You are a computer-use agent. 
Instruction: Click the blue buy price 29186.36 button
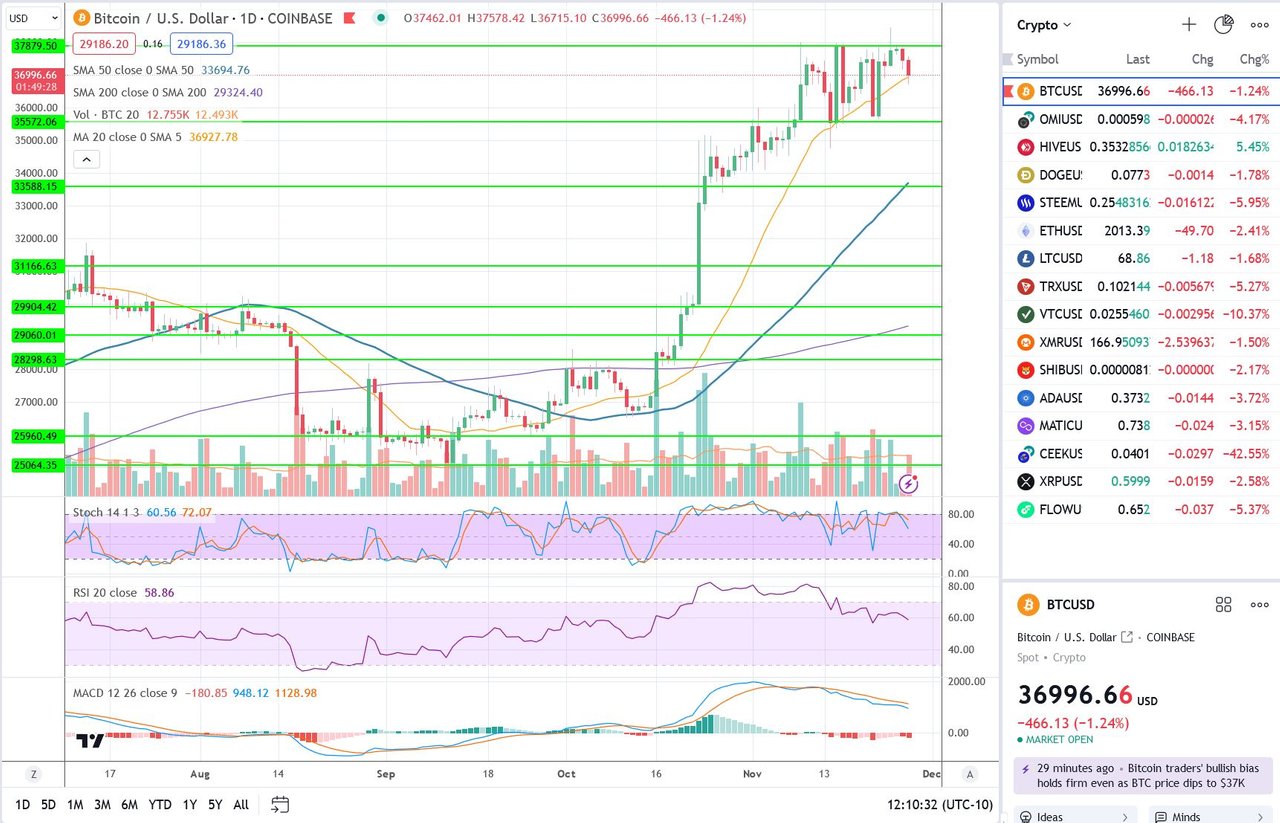(200, 44)
